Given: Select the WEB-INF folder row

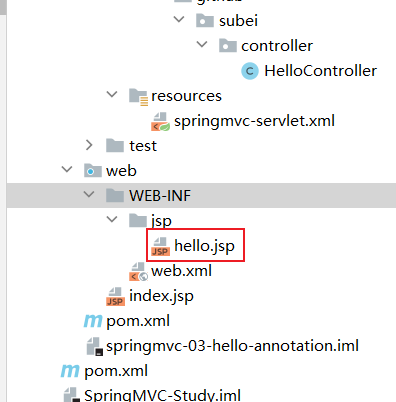Looking at the screenshot, I should tap(201, 195).
